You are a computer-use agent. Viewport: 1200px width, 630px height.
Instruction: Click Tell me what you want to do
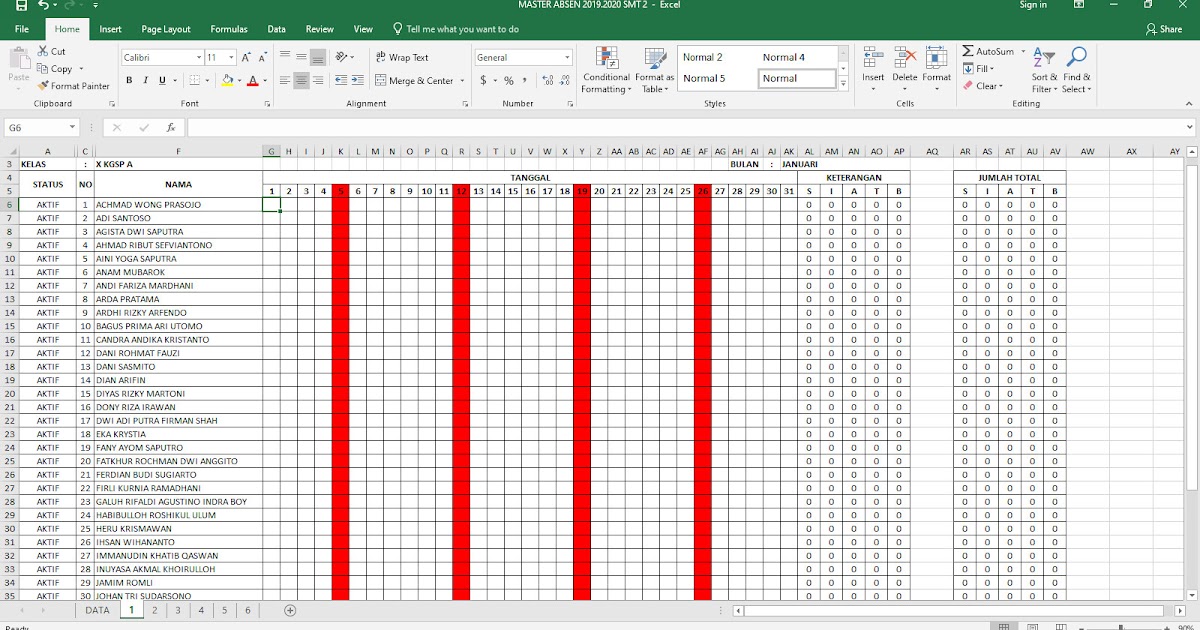[456, 30]
